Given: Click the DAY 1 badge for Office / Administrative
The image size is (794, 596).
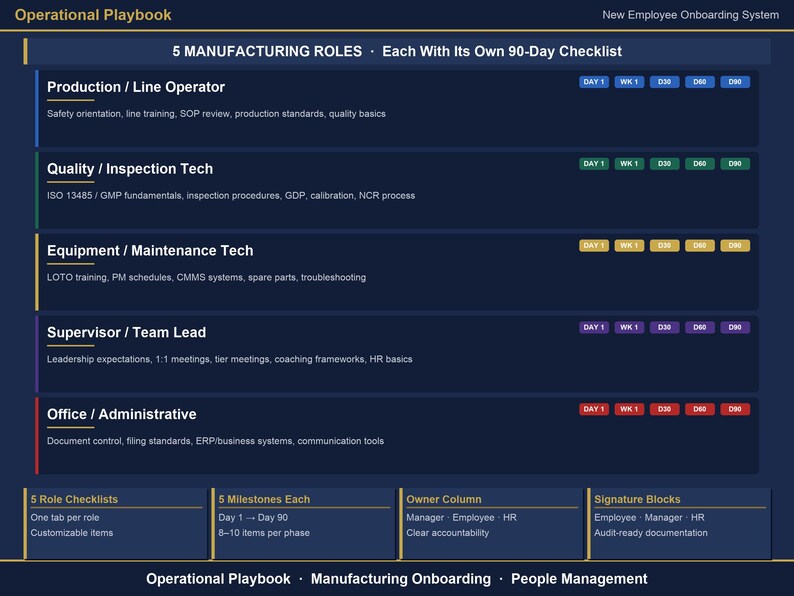Looking at the screenshot, I should pyautogui.click(x=594, y=409).
